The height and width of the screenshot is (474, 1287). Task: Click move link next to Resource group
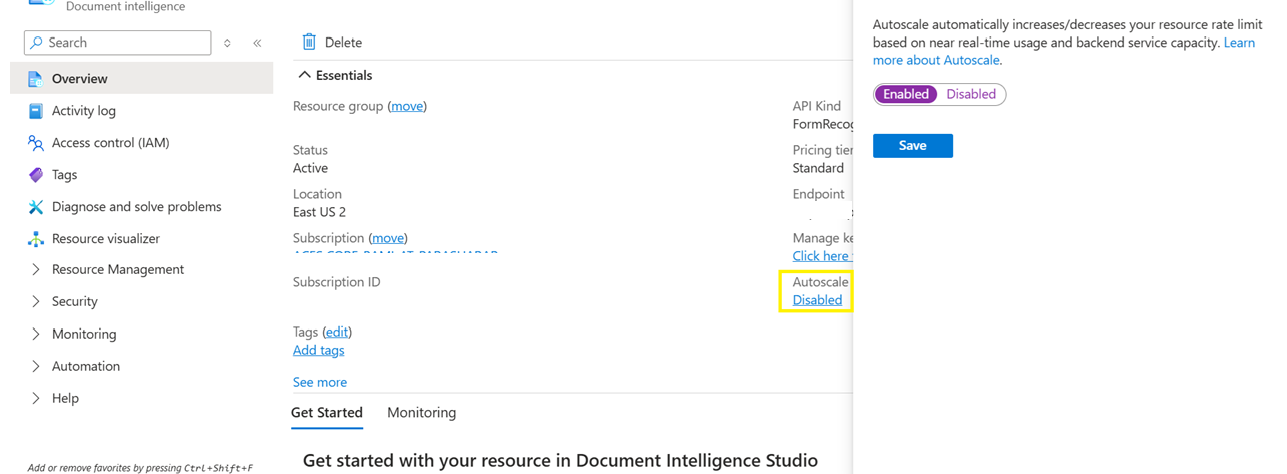tap(407, 106)
